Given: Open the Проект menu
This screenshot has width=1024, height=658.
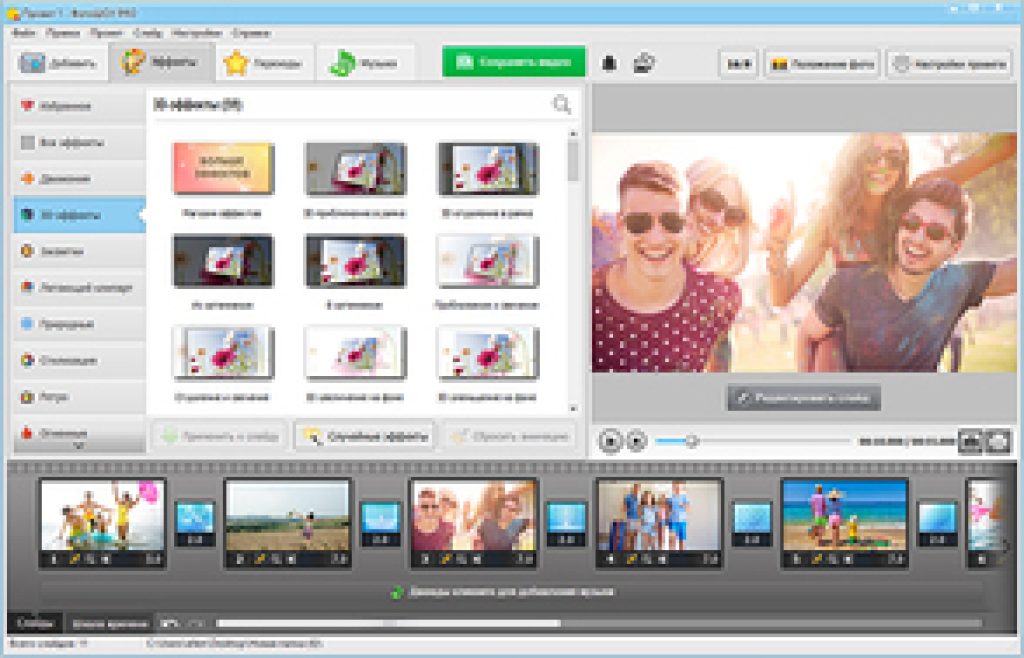Looking at the screenshot, I should (x=106, y=33).
